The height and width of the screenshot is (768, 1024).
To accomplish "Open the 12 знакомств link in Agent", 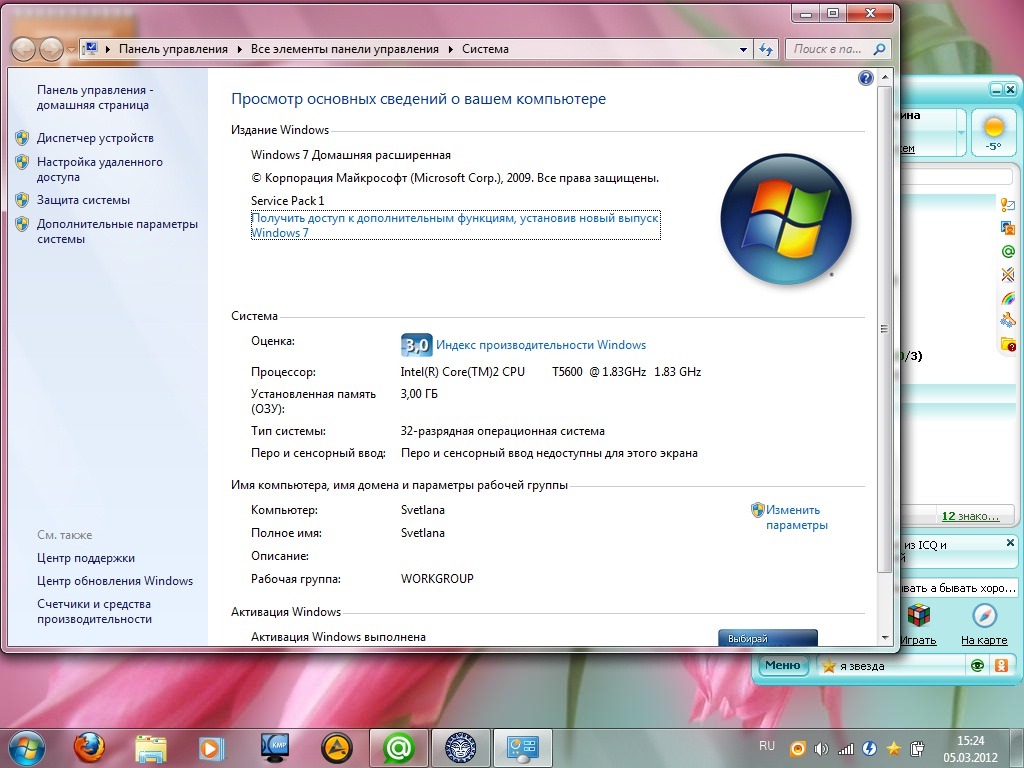I will tap(970, 516).
